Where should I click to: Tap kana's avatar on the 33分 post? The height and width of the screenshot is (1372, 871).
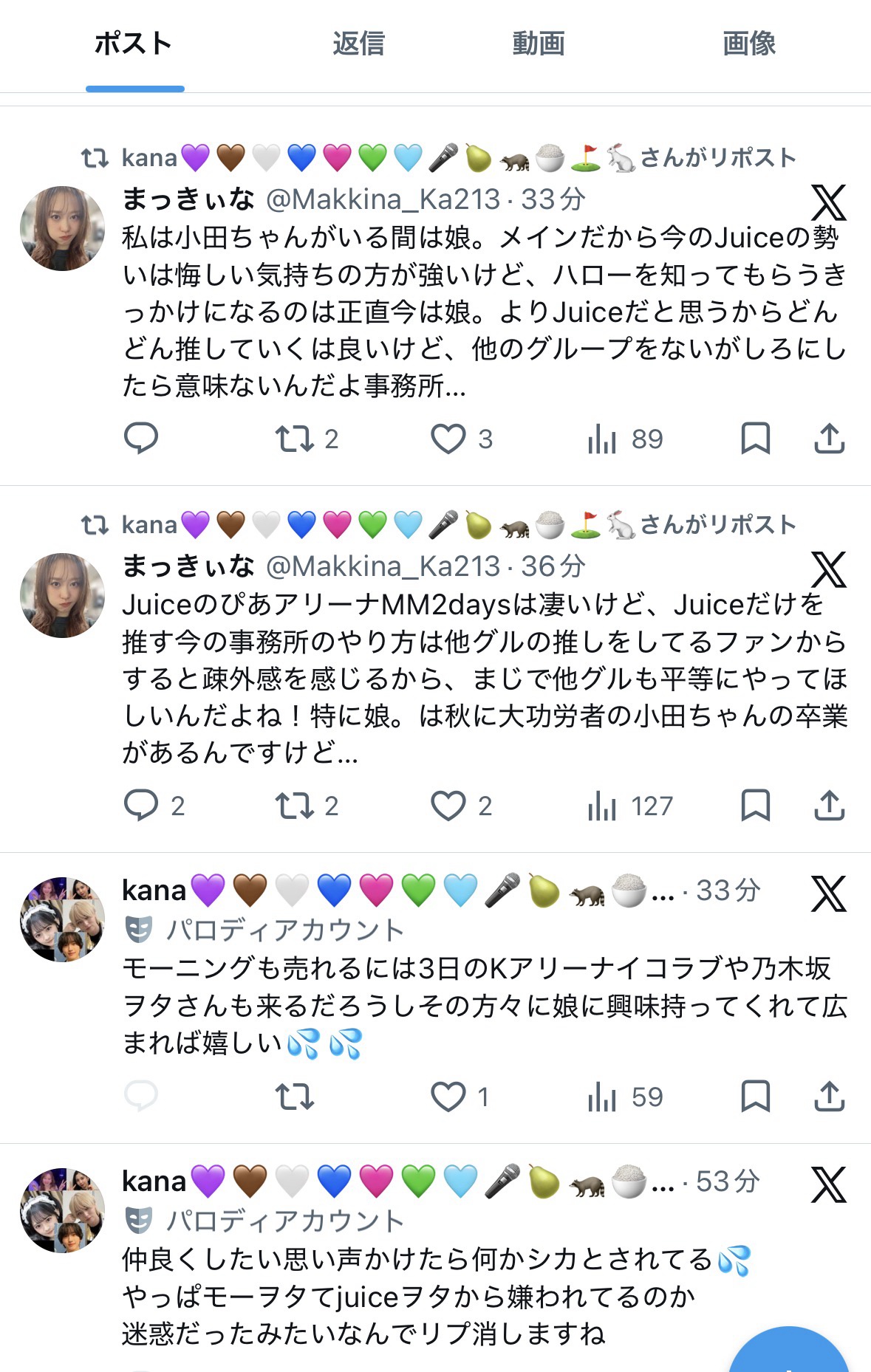pos(63,919)
